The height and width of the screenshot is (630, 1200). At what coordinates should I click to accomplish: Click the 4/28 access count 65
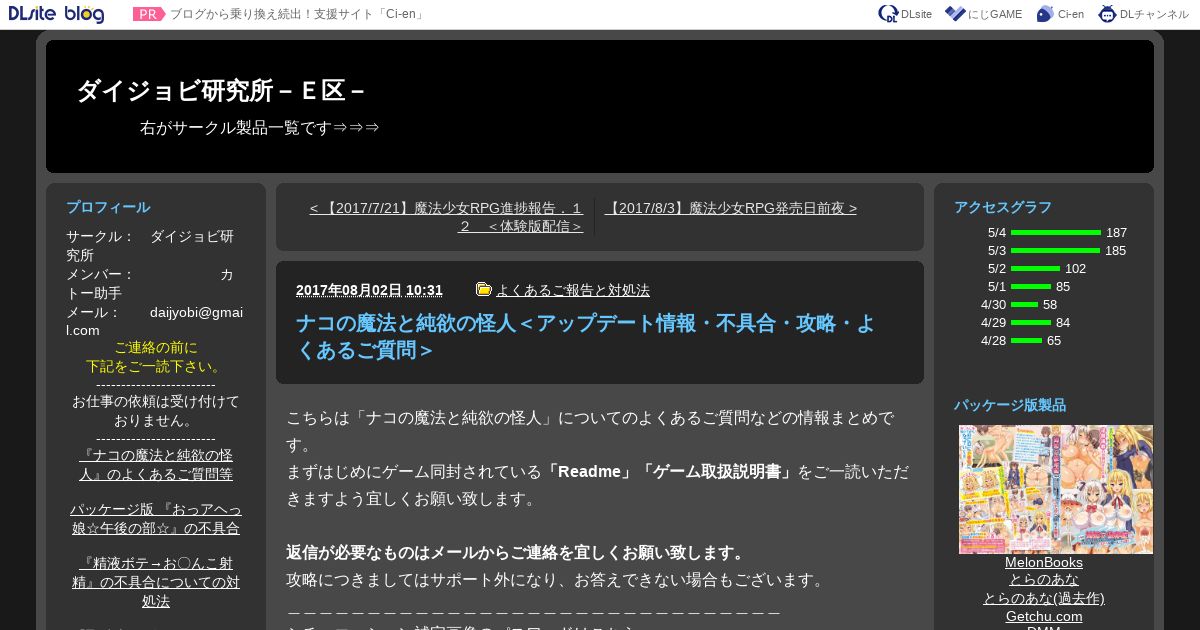coord(1054,341)
